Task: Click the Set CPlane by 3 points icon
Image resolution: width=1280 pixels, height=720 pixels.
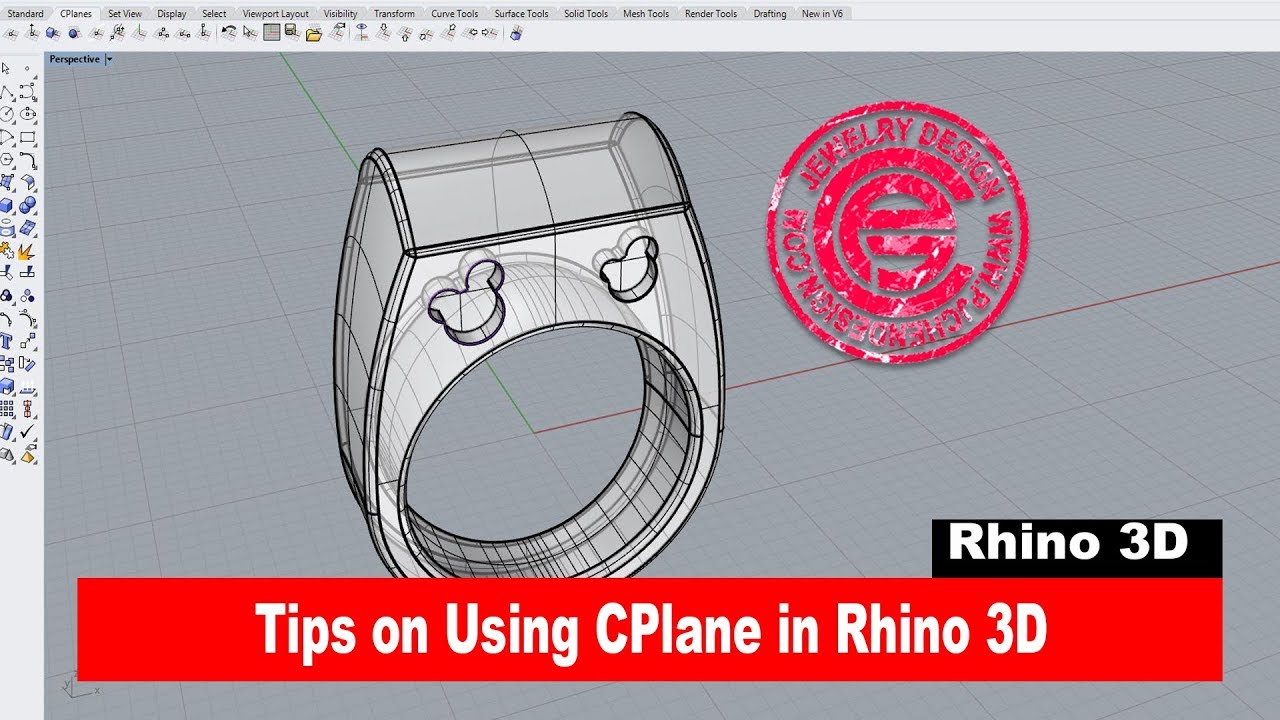Action: point(162,33)
